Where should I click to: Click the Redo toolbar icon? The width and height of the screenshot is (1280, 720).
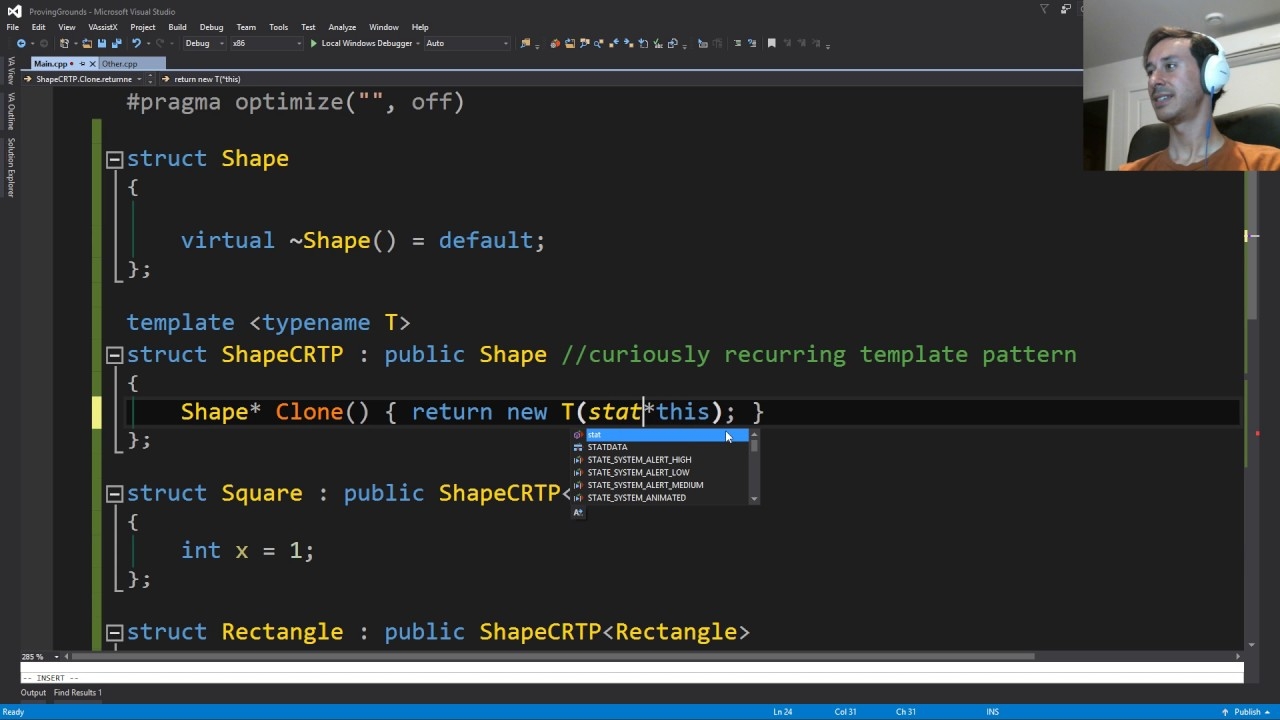tap(160, 43)
